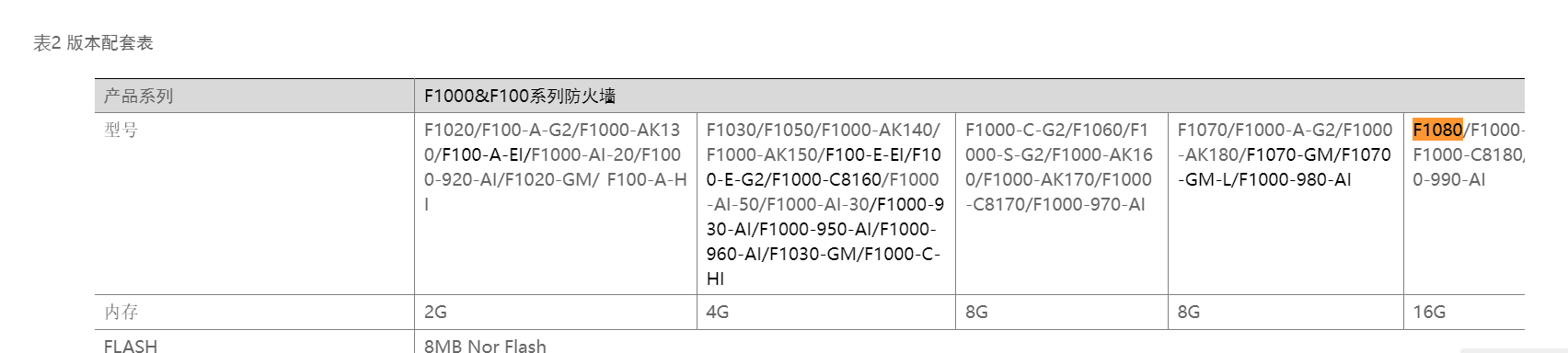Click the 16G memory cell

point(1464,312)
